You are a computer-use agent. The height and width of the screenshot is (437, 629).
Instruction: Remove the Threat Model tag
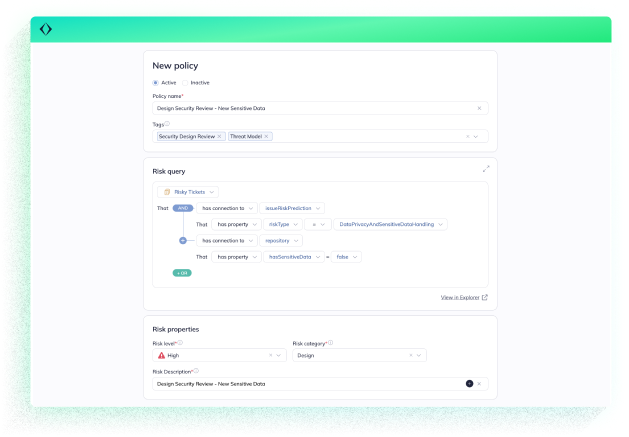pyautogui.click(x=267, y=136)
